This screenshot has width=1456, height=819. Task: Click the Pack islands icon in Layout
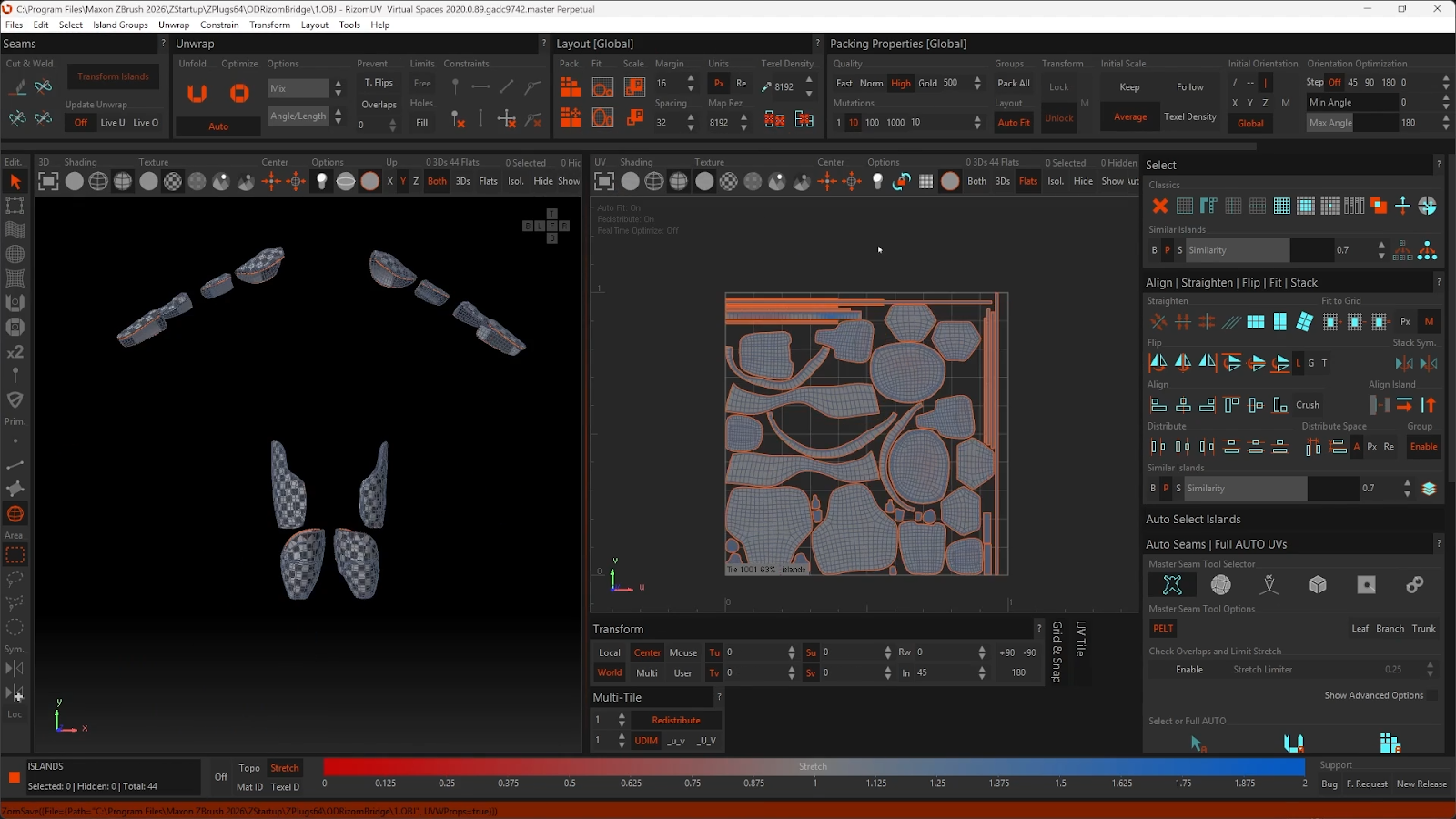571,87
